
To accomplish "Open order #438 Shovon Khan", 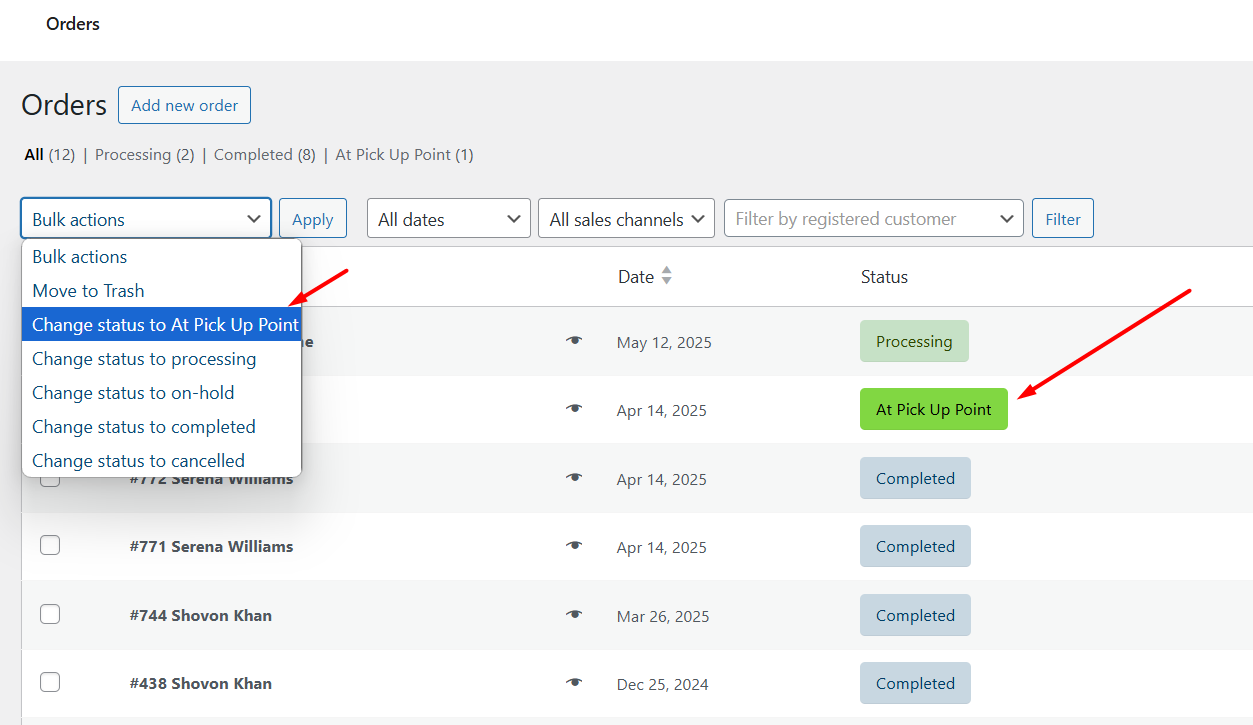I will [x=200, y=683].
